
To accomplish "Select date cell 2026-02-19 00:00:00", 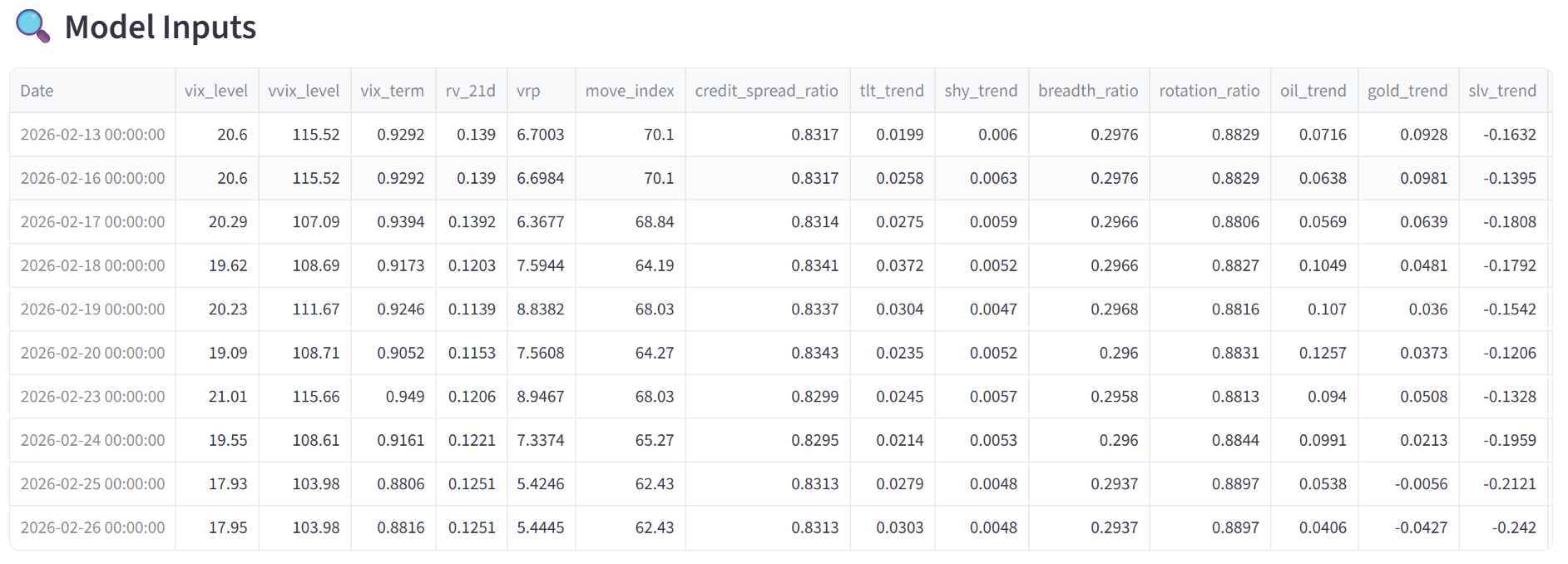I will point(92,309).
